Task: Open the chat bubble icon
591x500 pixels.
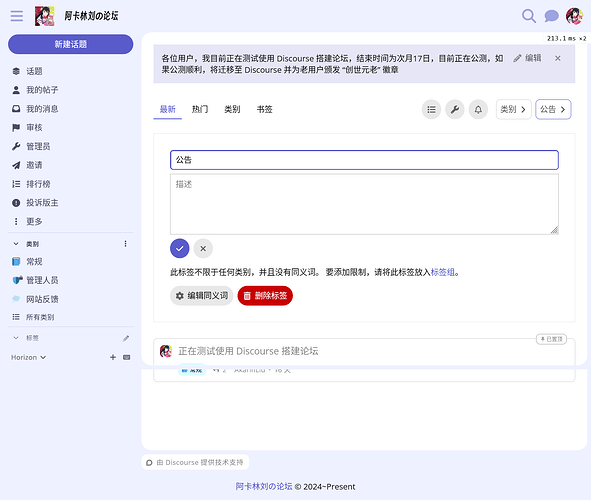Action: 551,16
